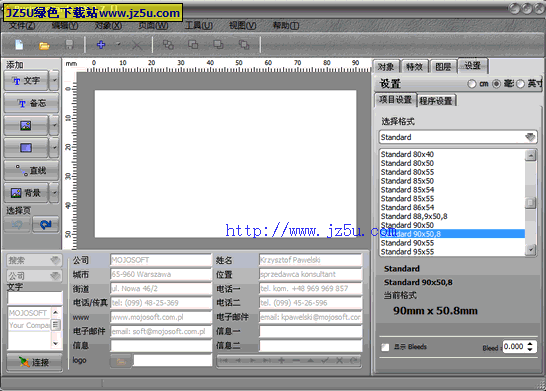The image size is (546, 391).
Task: Expand the shape button dropdown arrow
Action: (54, 148)
